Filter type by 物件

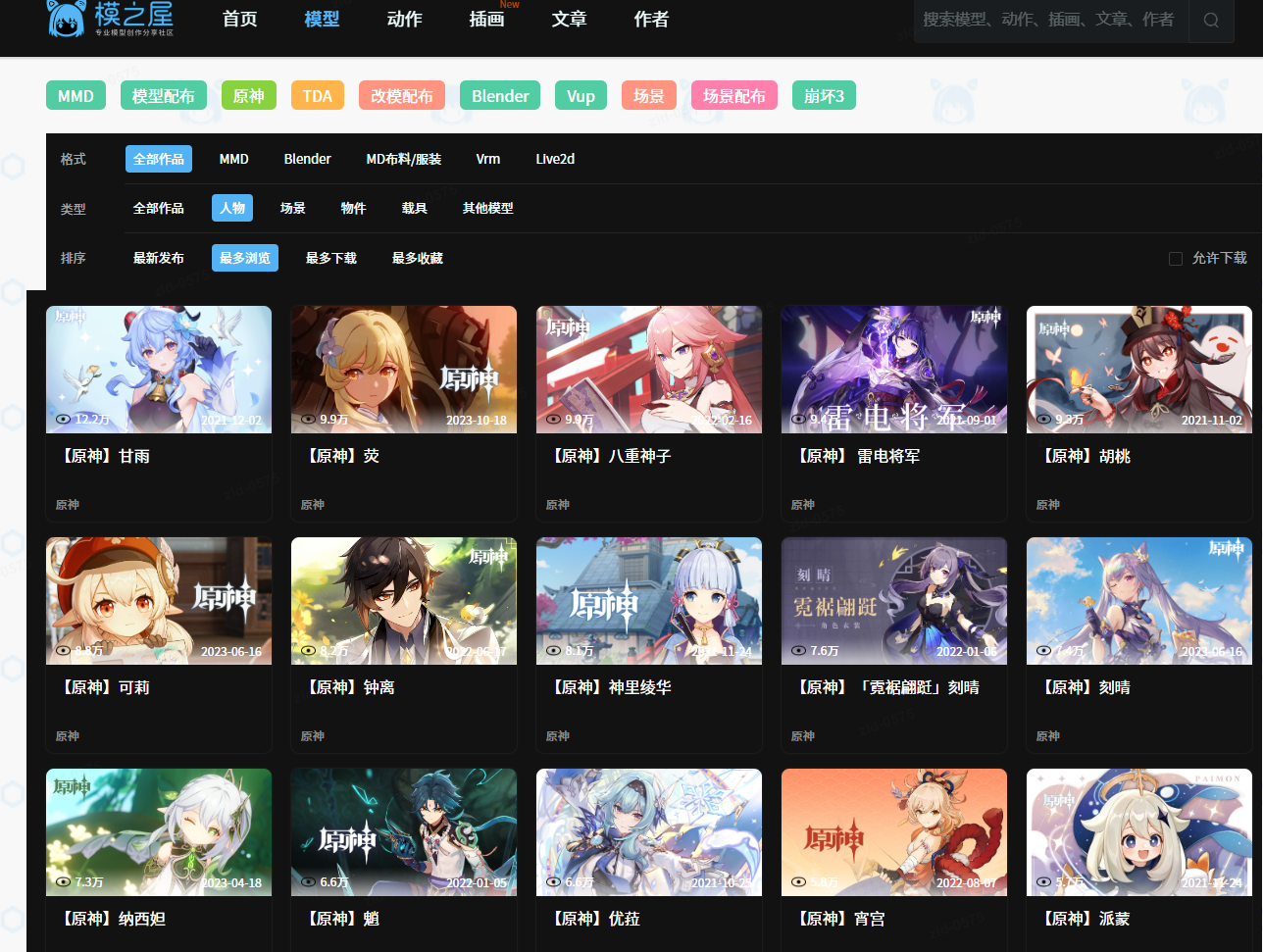click(354, 208)
